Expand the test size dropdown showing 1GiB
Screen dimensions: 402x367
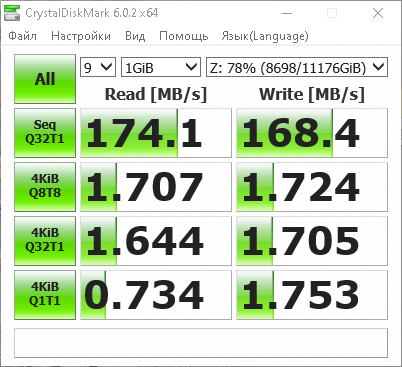(161, 67)
